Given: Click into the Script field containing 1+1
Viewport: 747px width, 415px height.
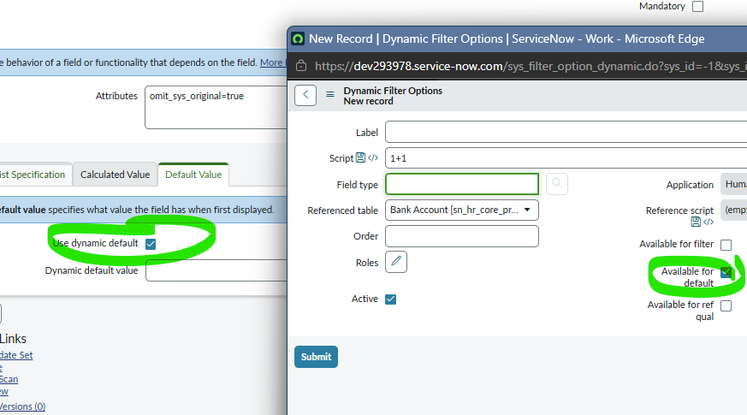Looking at the screenshot, I should pos(566,158).
